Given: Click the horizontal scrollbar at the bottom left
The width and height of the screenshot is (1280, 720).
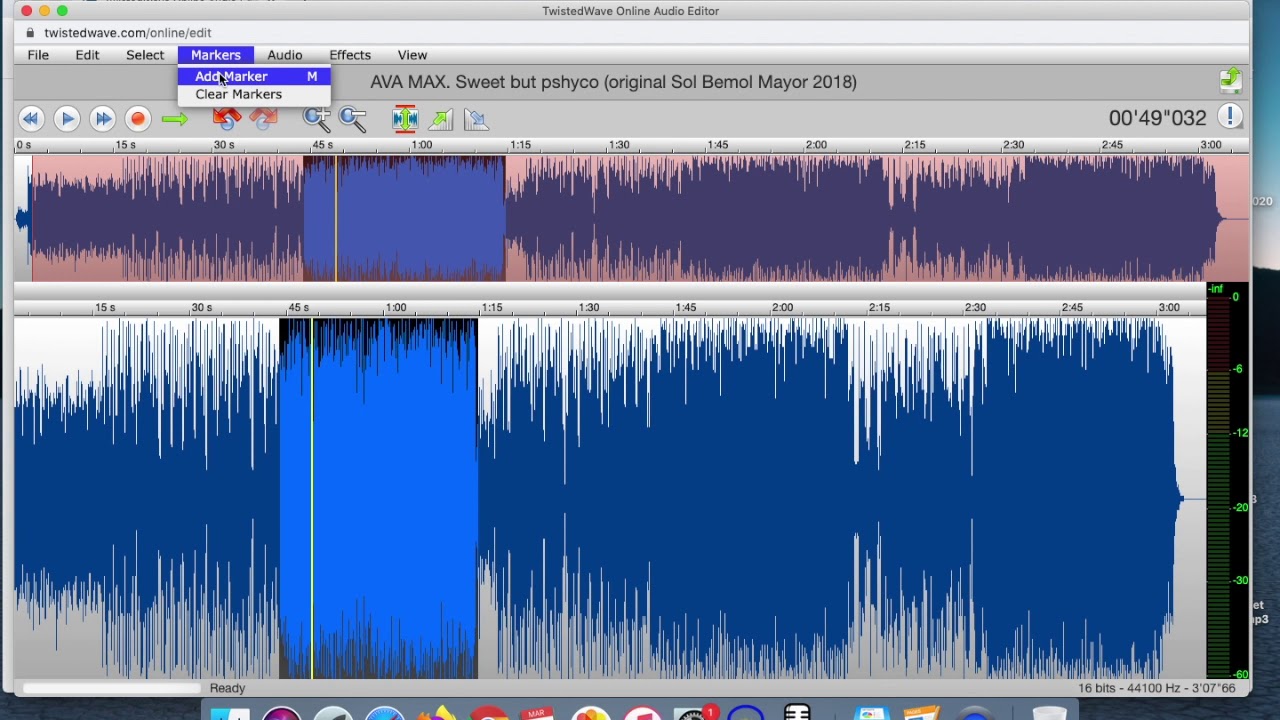Looking at the screenshot, I should (110, 688).
